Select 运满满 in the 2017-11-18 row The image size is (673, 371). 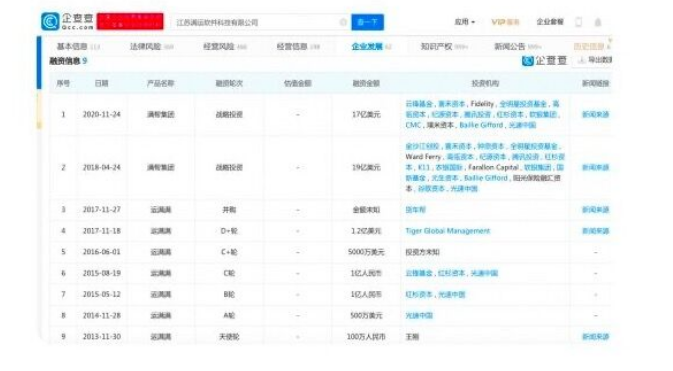tap(161, 231)
